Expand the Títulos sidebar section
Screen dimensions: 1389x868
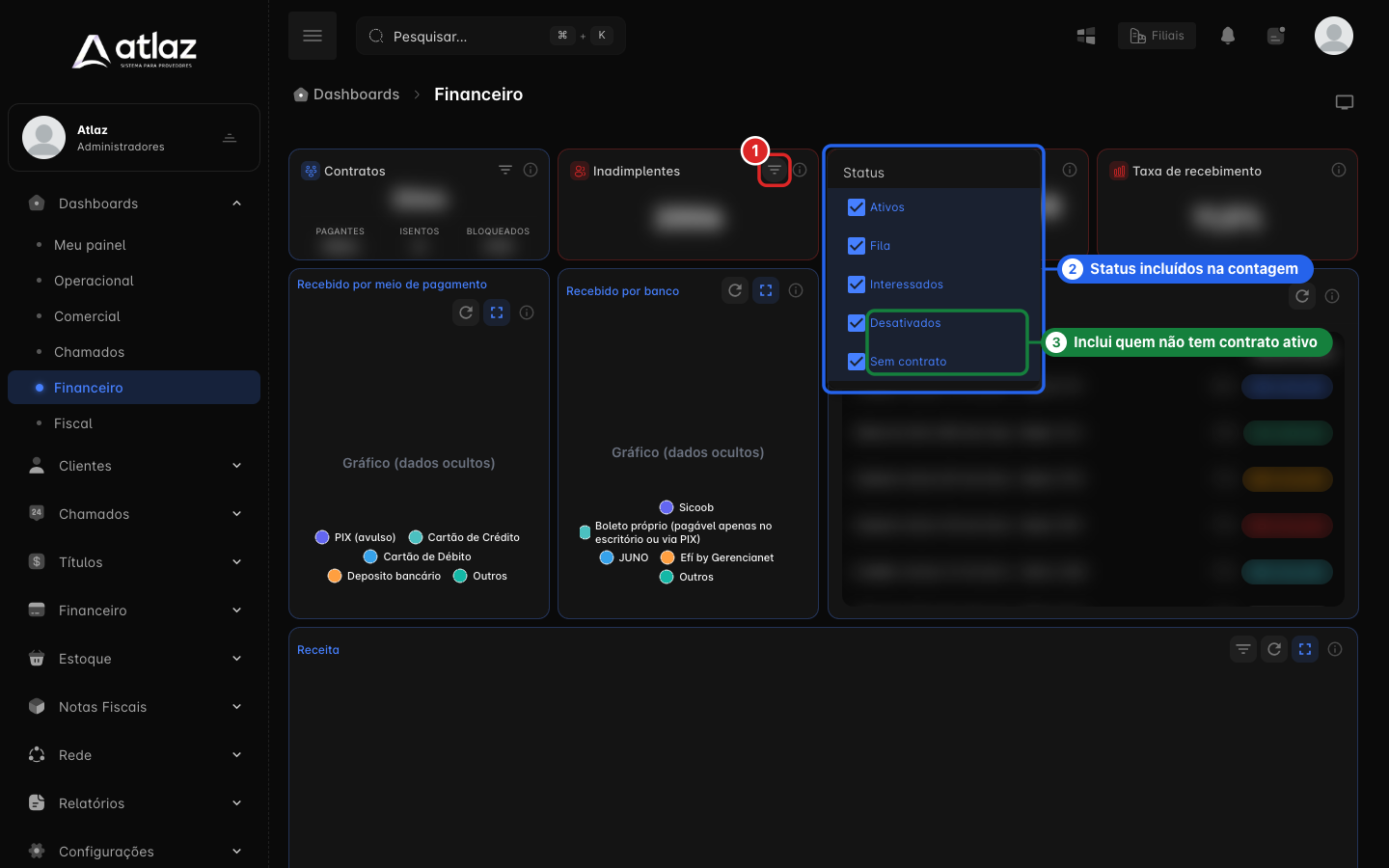134,562
